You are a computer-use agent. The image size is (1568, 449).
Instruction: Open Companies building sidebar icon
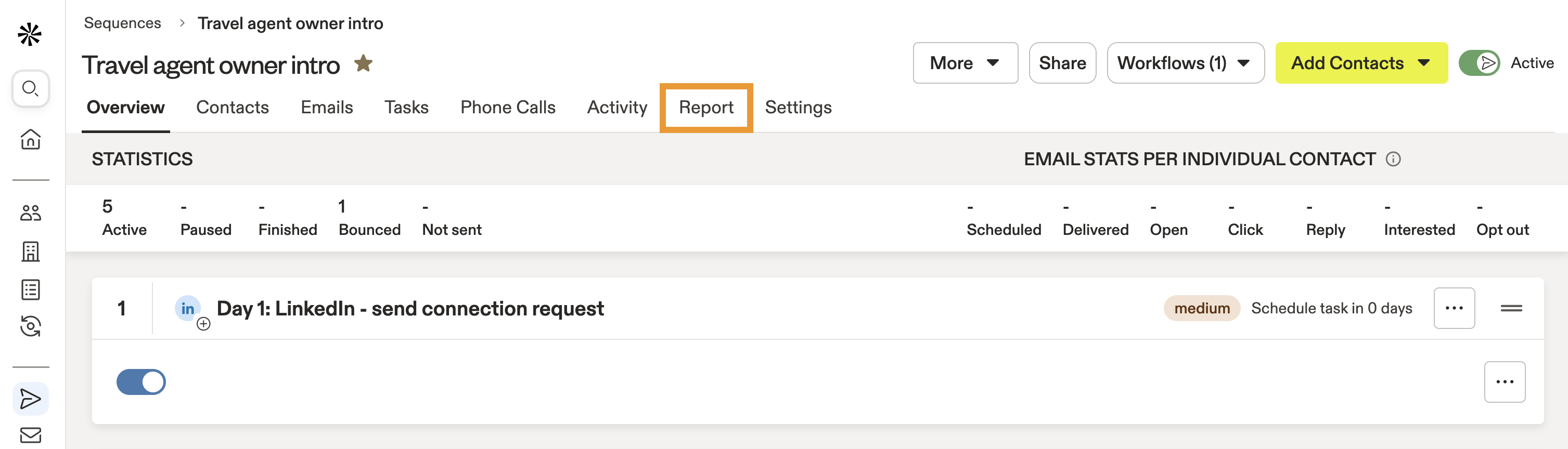coord(31,252)
